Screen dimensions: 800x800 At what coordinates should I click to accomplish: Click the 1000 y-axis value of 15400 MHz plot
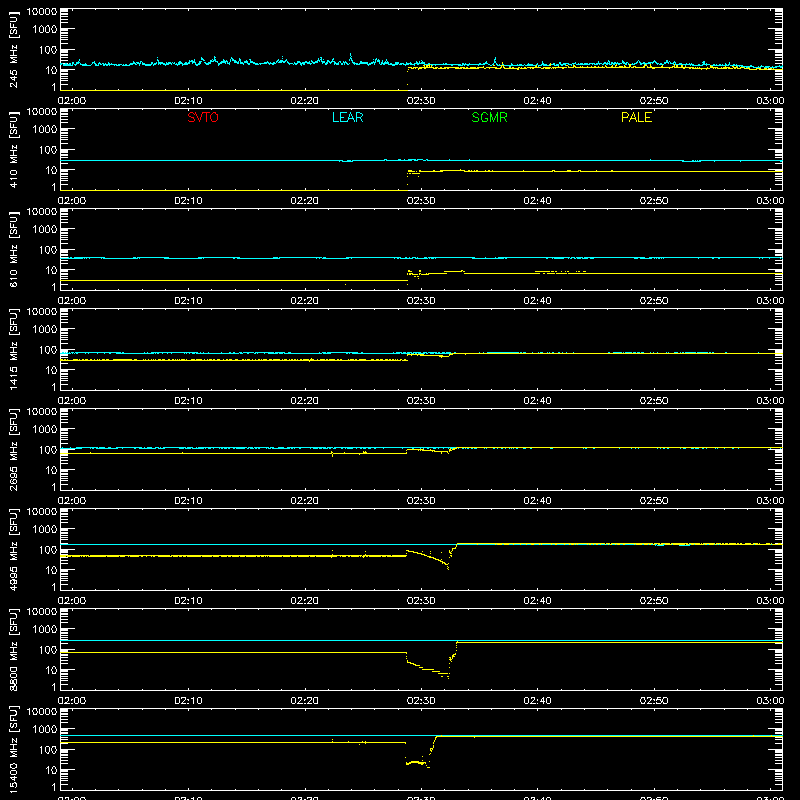pos(45,730)
